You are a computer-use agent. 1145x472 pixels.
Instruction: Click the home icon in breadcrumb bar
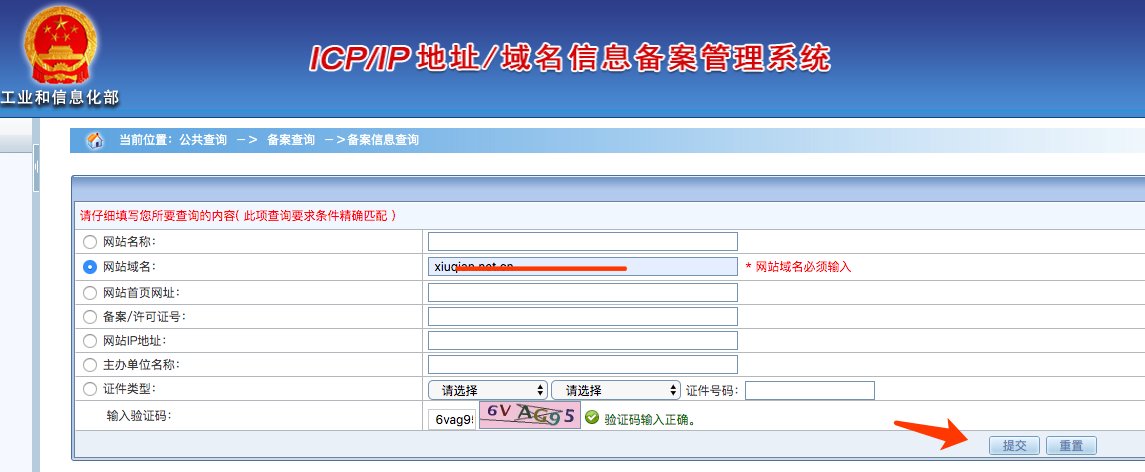coord(95,140)
